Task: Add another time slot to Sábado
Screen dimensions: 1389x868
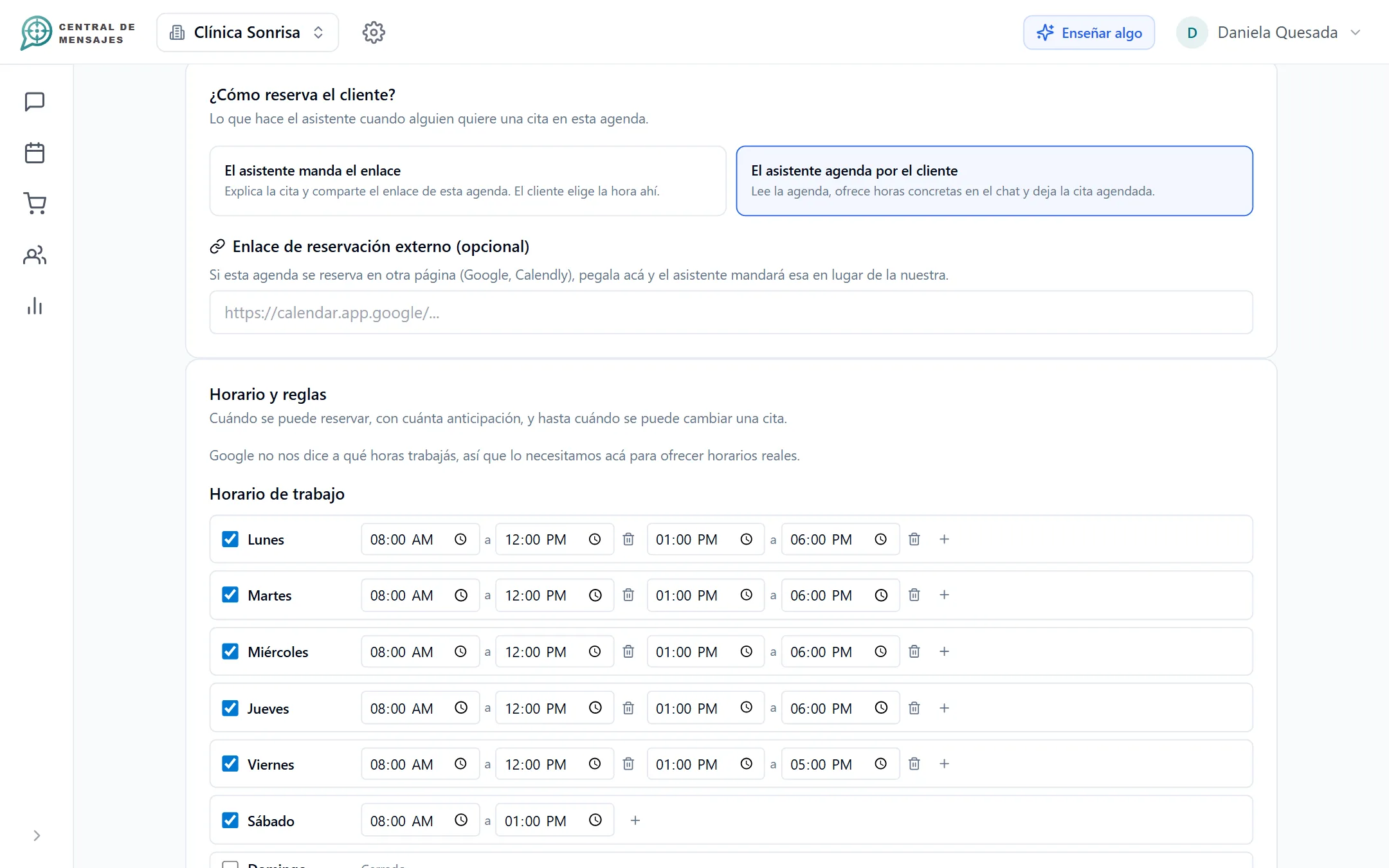Action: [x=635, y=820]
